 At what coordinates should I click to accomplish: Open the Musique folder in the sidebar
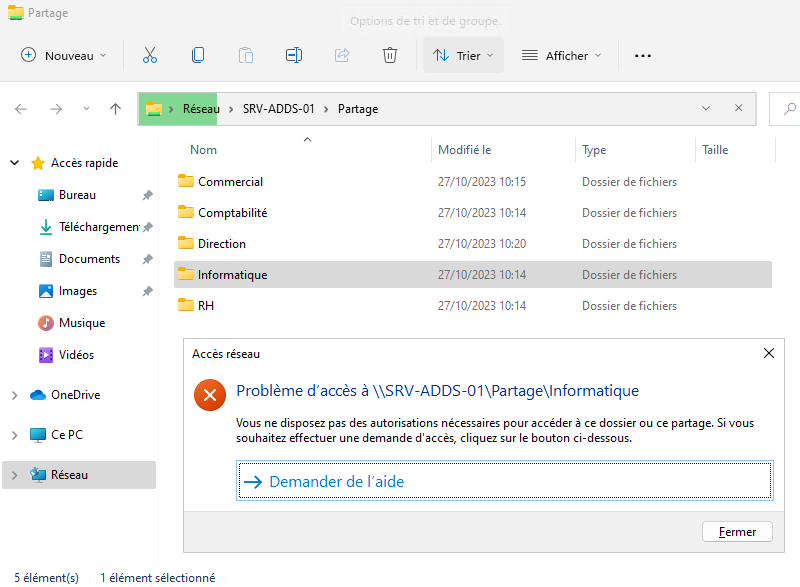[x=80, y=322]
